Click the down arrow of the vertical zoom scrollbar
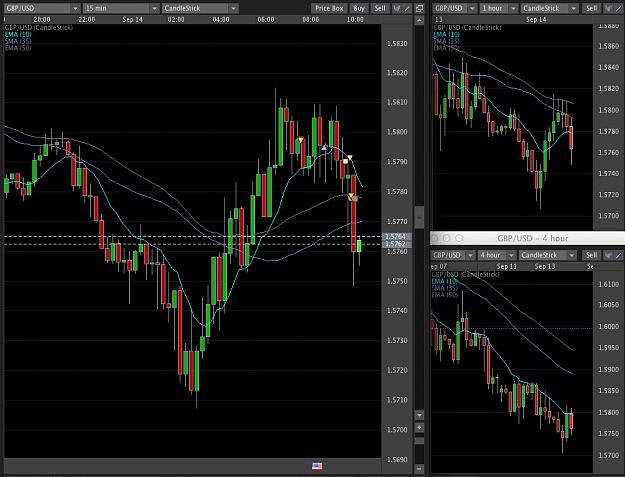Image resolution: width=625 pixels, height=477 pixels. (419, 415)
